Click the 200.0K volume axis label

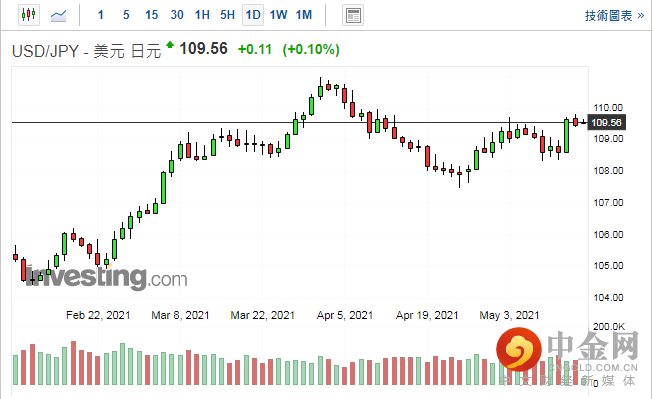point(609,327)
